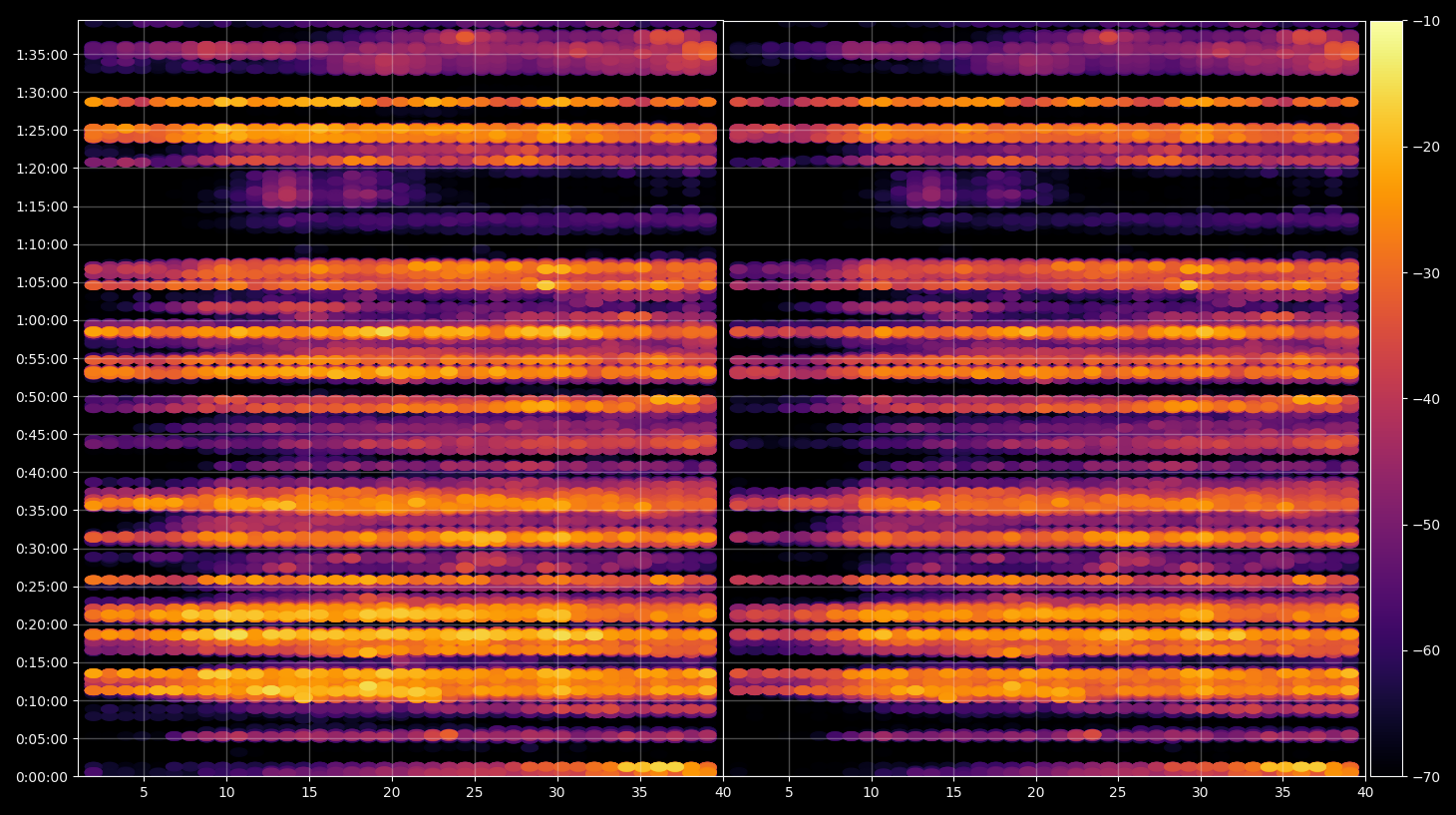Pick x-axis label 20 under right heatmap

pyautogui.click(x=1036, y=793)
